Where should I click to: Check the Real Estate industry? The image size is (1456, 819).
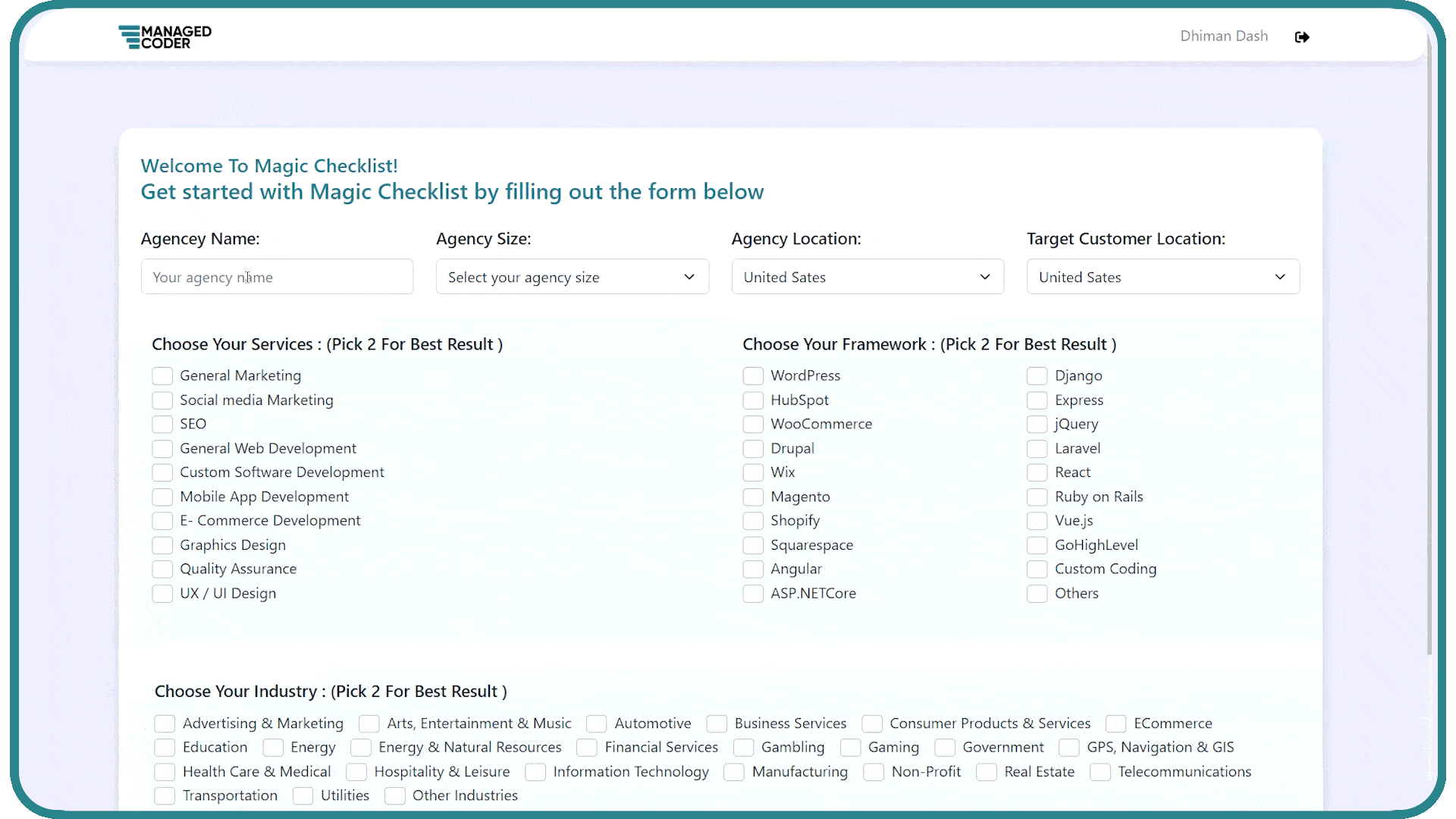click(987, 772)
